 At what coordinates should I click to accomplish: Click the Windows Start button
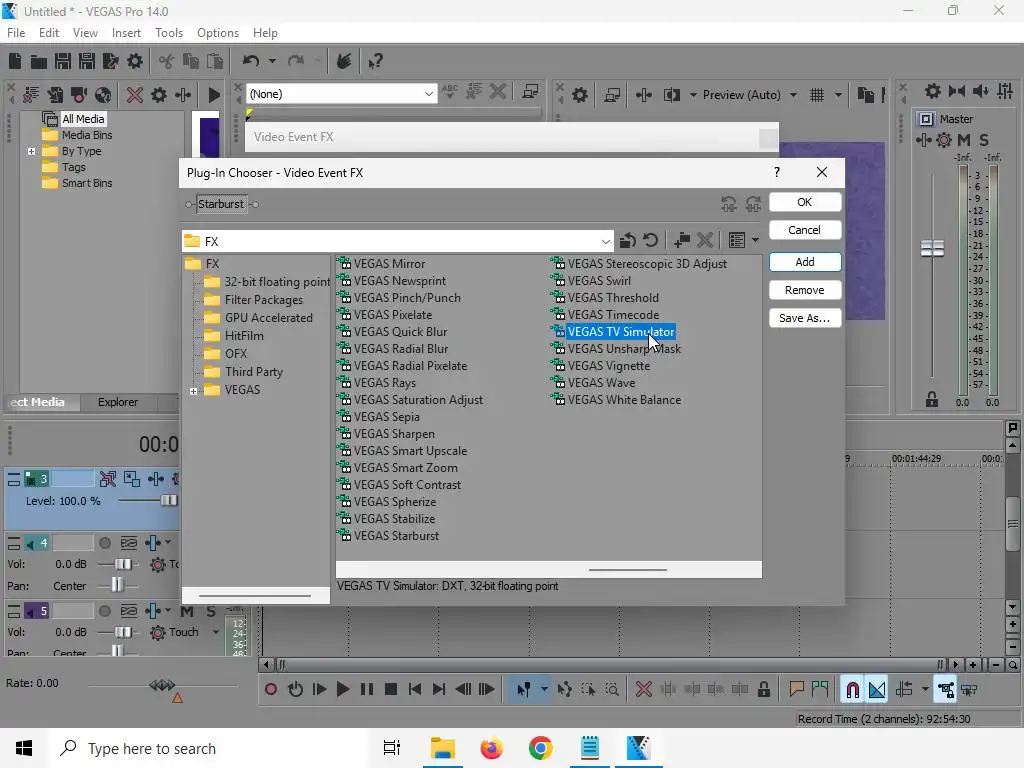coord(24,748)
